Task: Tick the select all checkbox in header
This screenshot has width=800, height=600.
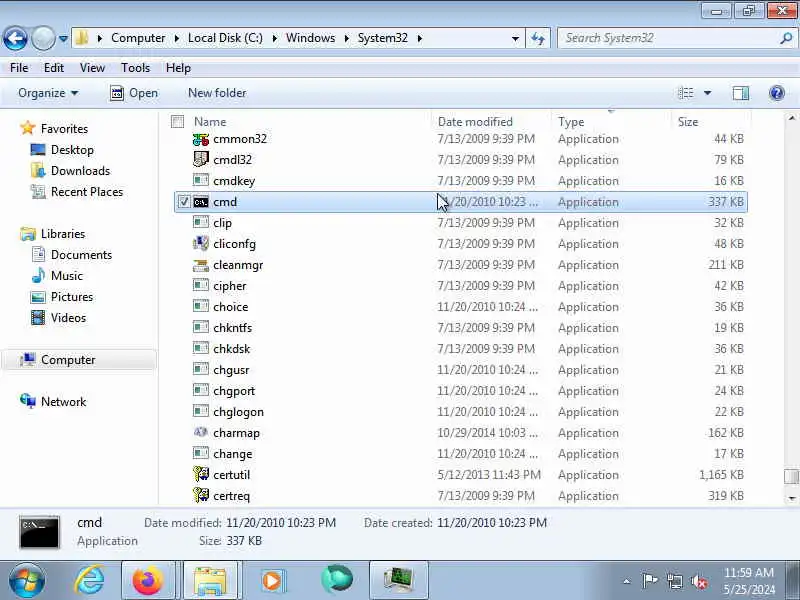Action: (x=178, y=121)
